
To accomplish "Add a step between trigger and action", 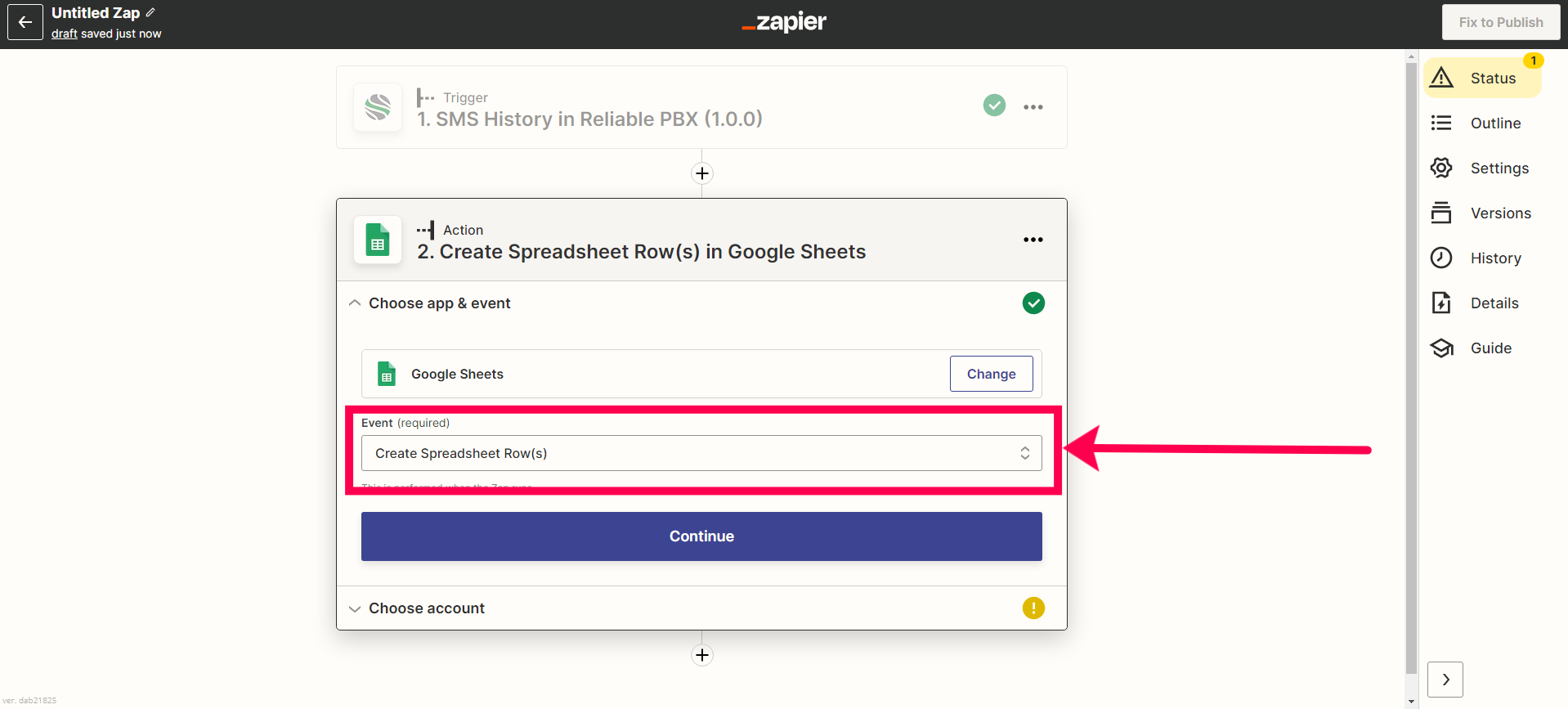I will pos(702,173).
